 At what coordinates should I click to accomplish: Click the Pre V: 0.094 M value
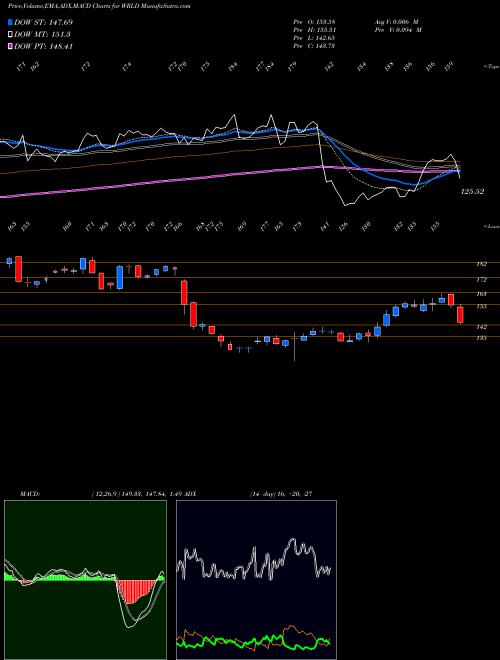398,30
